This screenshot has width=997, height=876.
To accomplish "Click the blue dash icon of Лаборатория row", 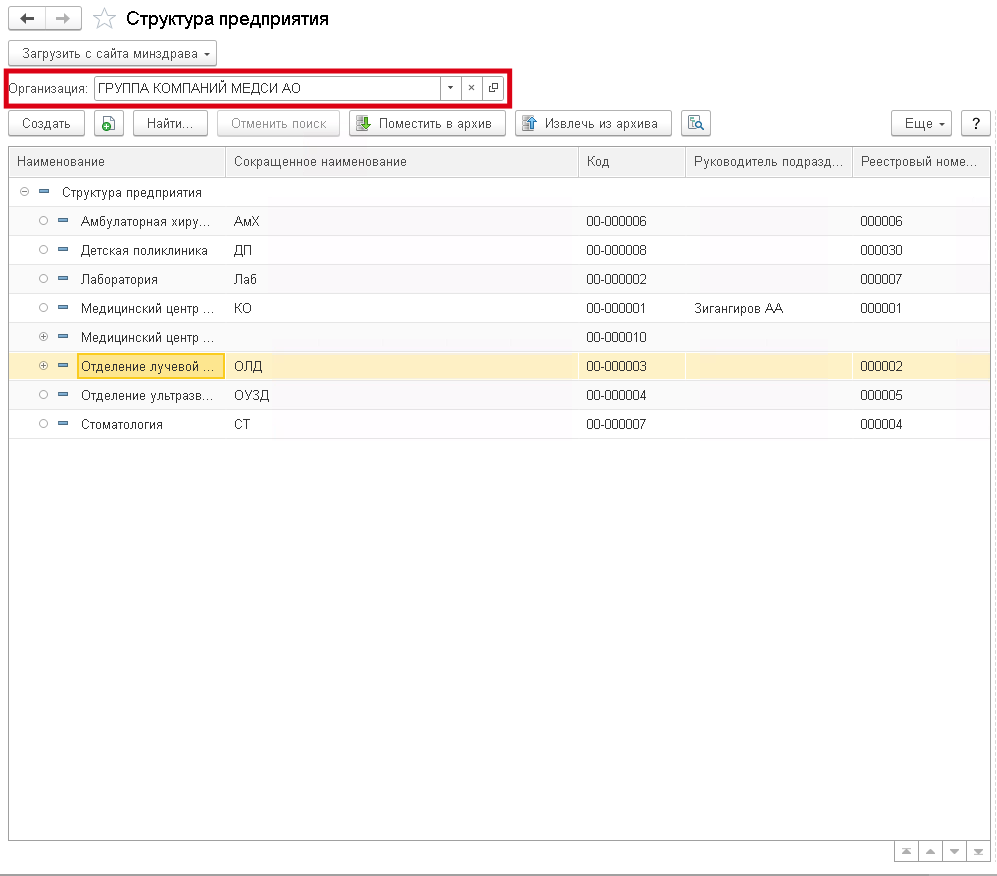I will point(63,278).
